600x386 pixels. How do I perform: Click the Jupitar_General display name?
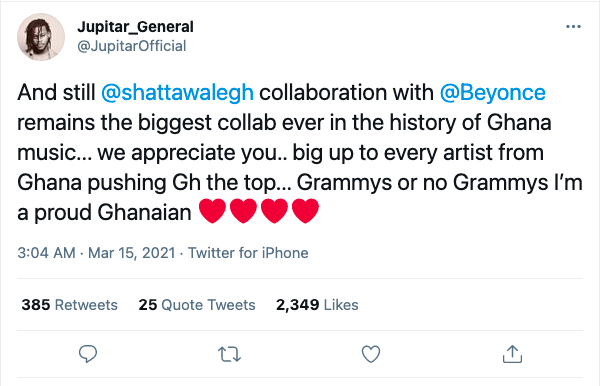click(135, 27)
